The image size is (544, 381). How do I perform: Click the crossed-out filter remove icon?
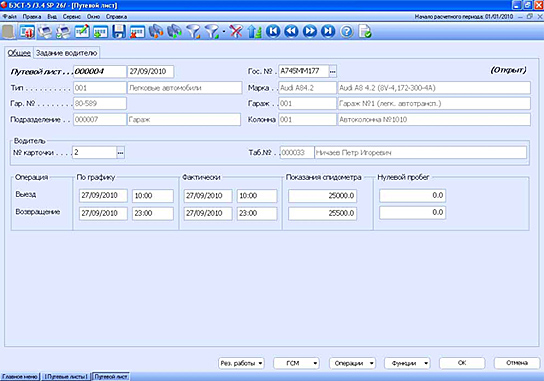coord(236,32)
